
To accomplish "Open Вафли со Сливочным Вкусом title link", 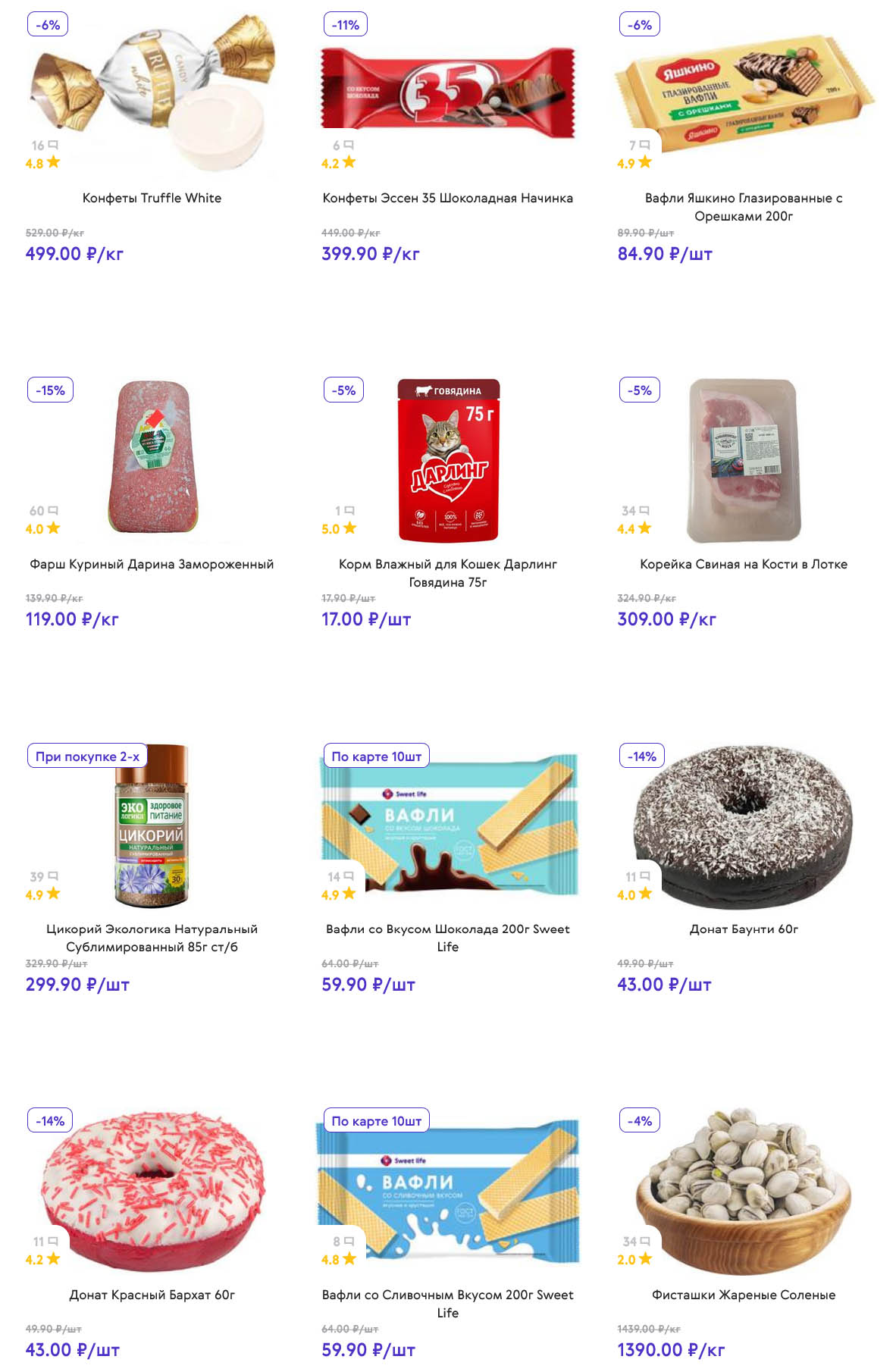I will tap(447, 1304).
